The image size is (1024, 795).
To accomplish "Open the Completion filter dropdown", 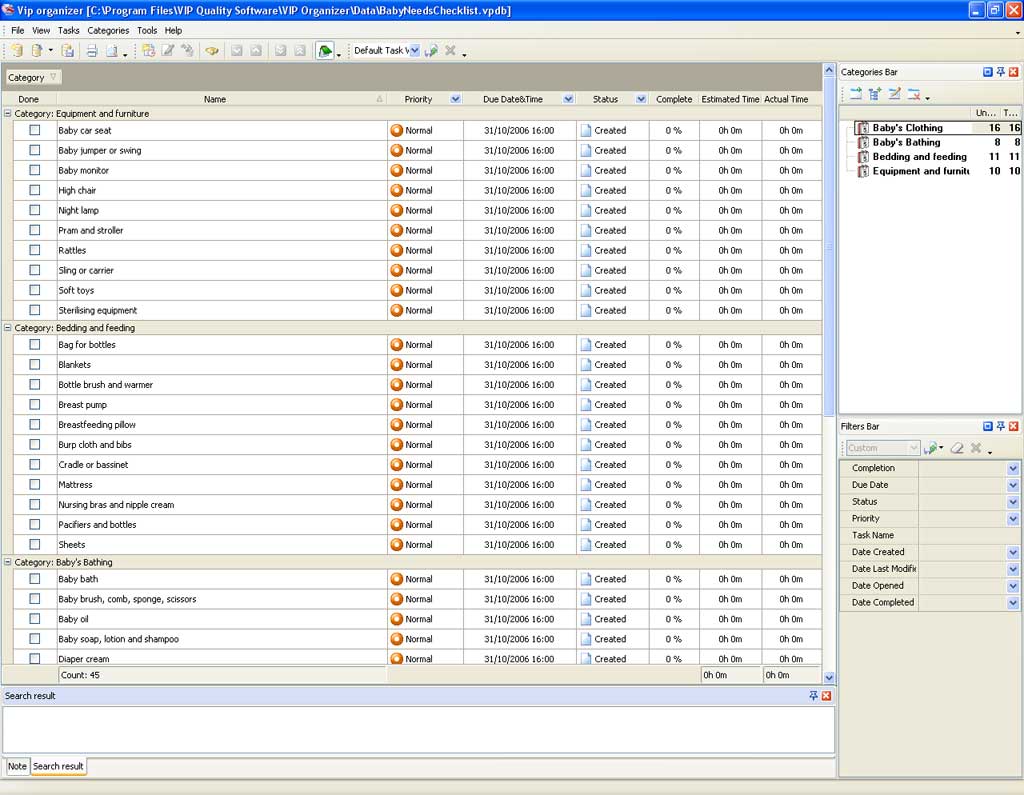I will coord(1012,468).
